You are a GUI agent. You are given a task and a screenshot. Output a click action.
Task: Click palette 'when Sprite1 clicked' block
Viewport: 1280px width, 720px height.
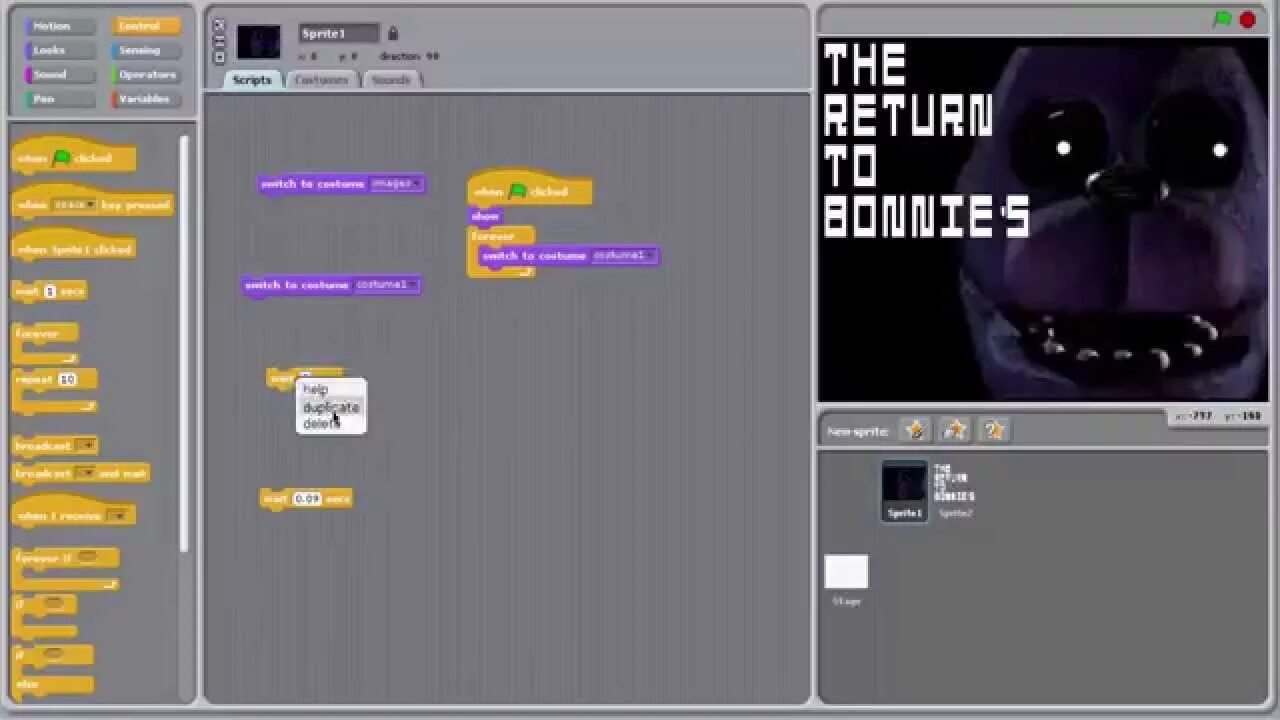coord(73,248)
